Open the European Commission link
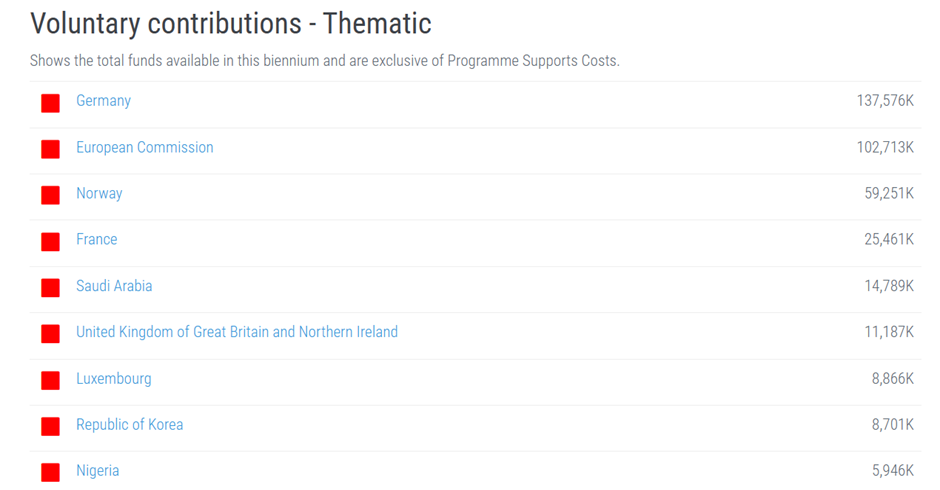Image resolution: width=940 pixels, height=490 pixels. [144, 147]
